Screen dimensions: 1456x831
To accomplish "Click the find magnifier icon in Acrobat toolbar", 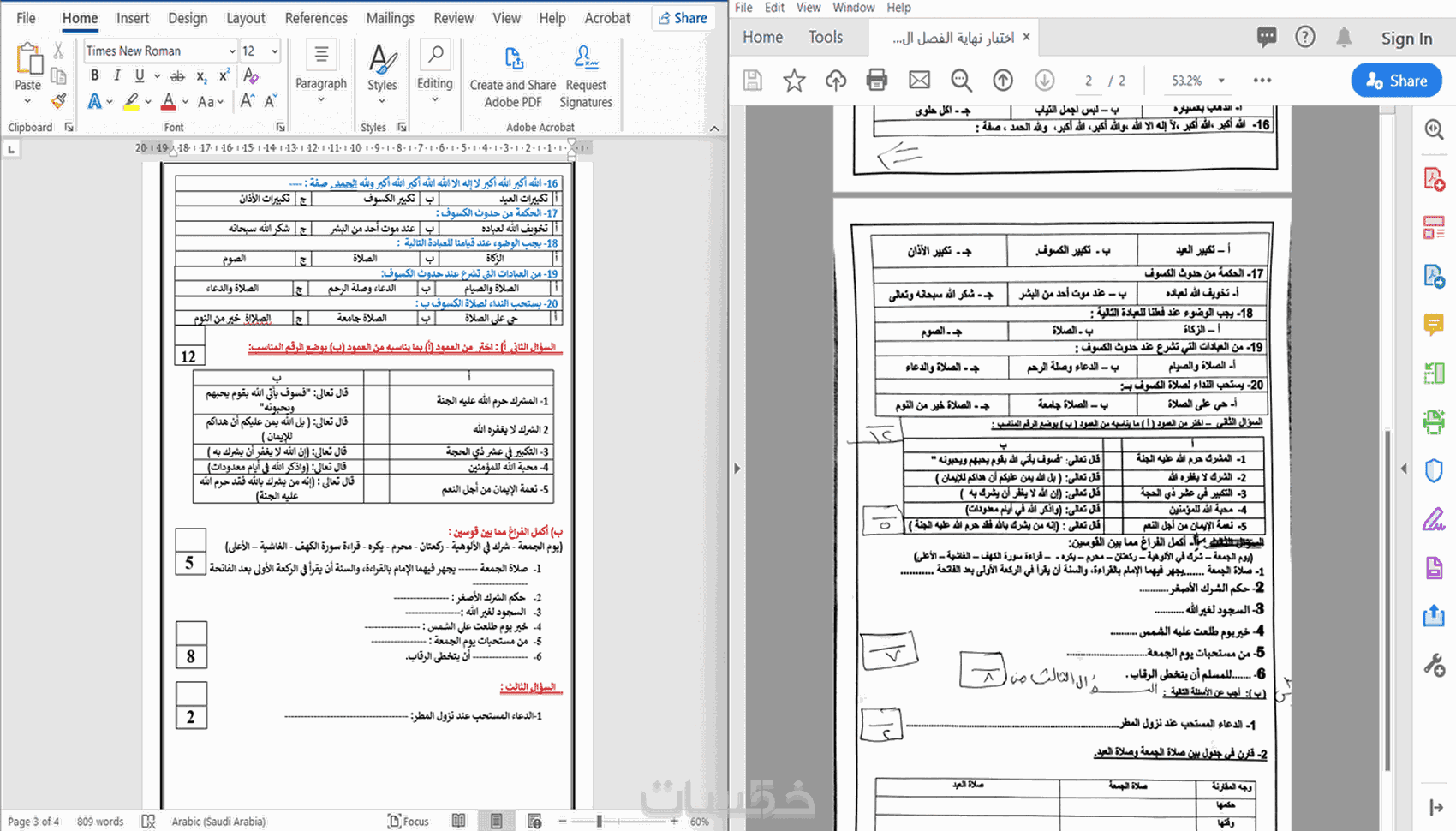I will click(961, 81).
